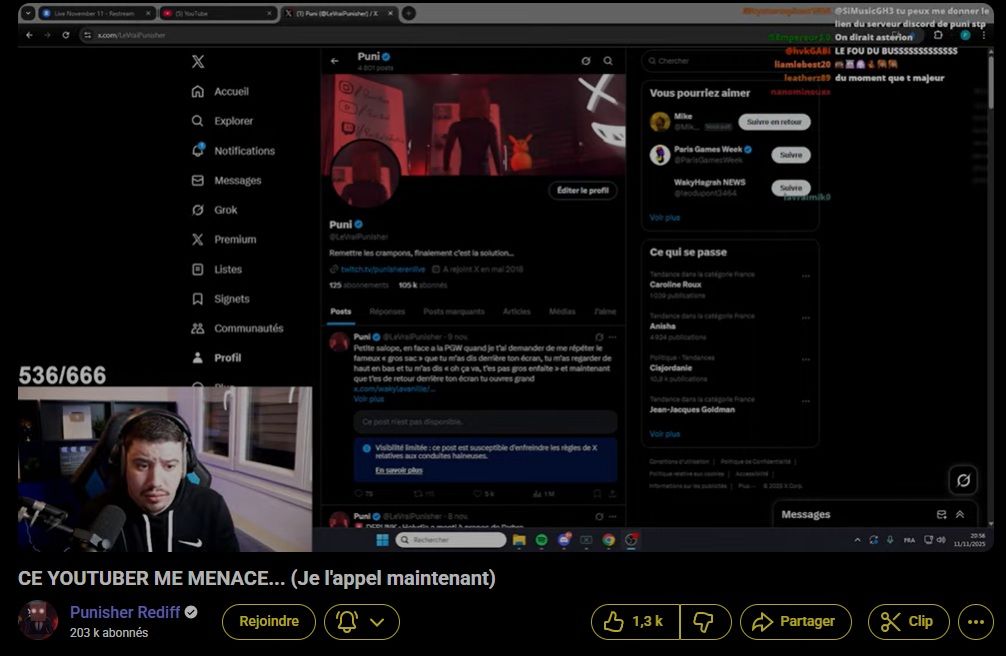
Task: Click the thumbs down dislike button
Action: click(705, 622)
